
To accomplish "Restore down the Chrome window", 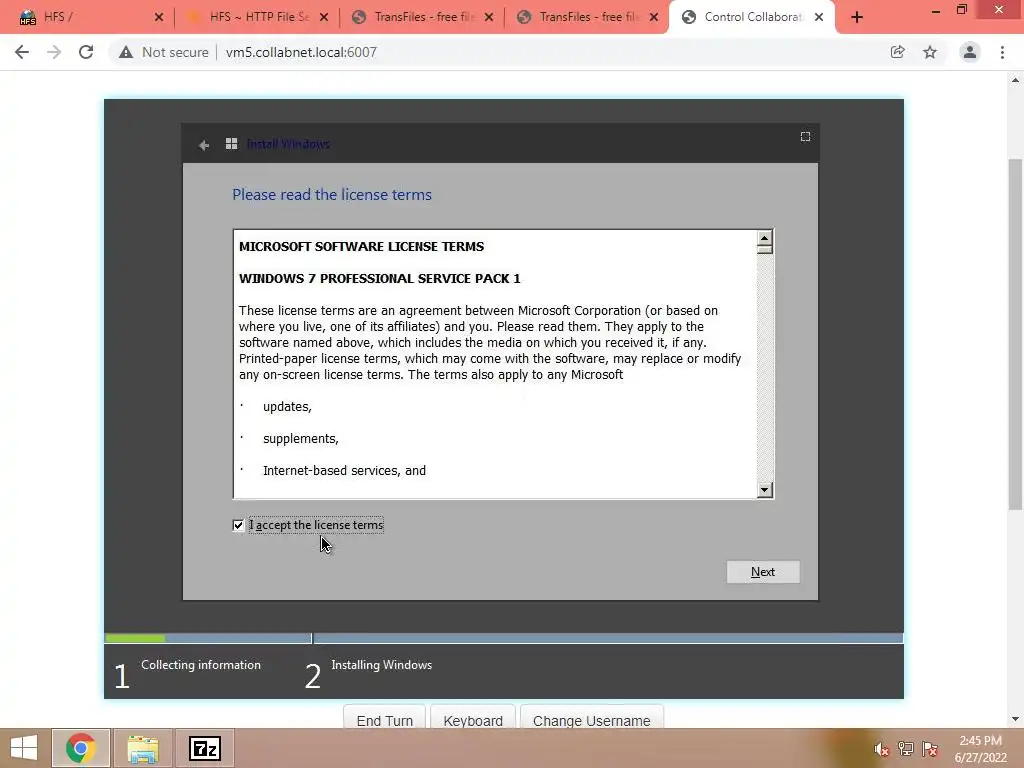I will click(962, 9).
